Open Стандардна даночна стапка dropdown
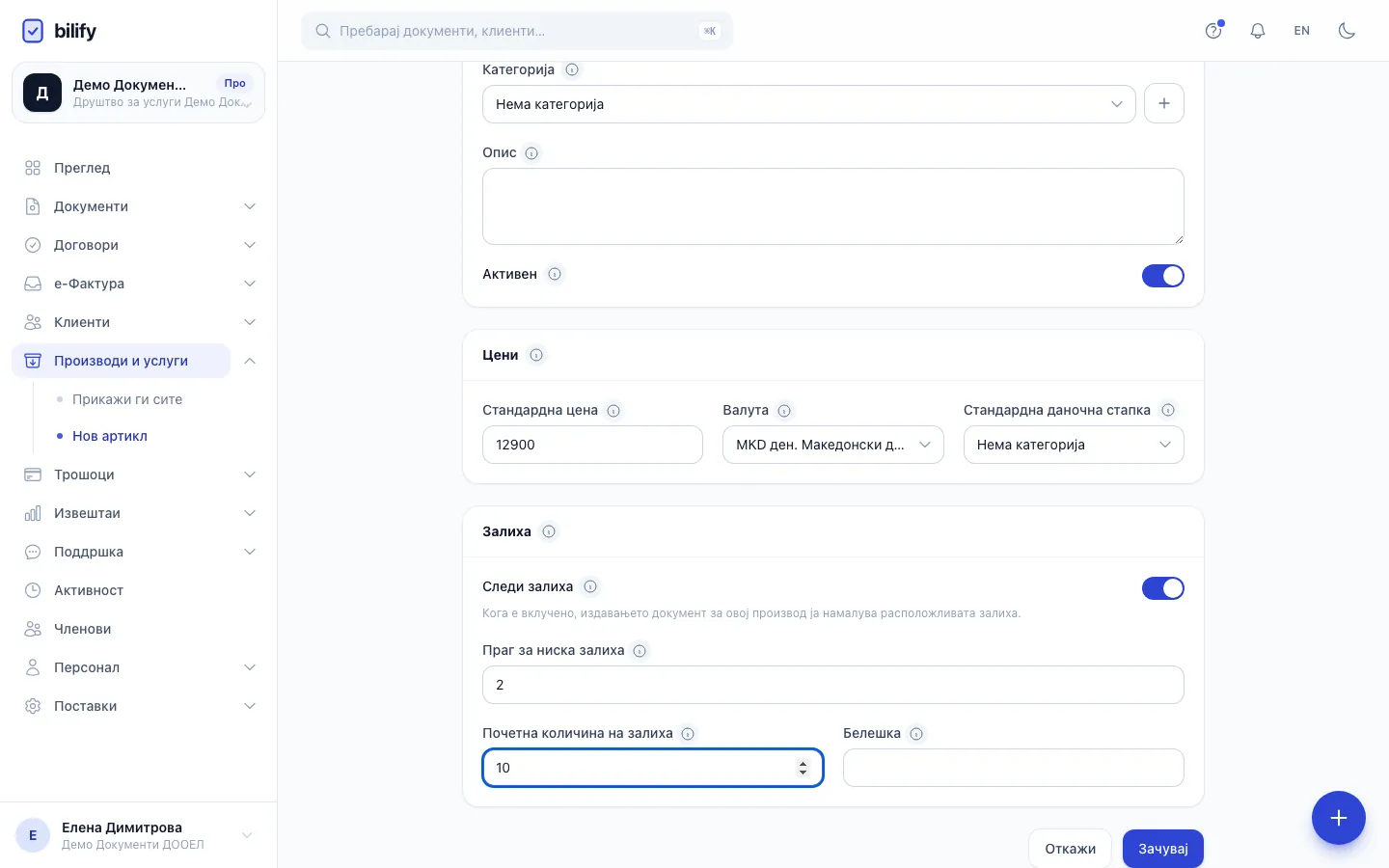 click(1074, 445)
